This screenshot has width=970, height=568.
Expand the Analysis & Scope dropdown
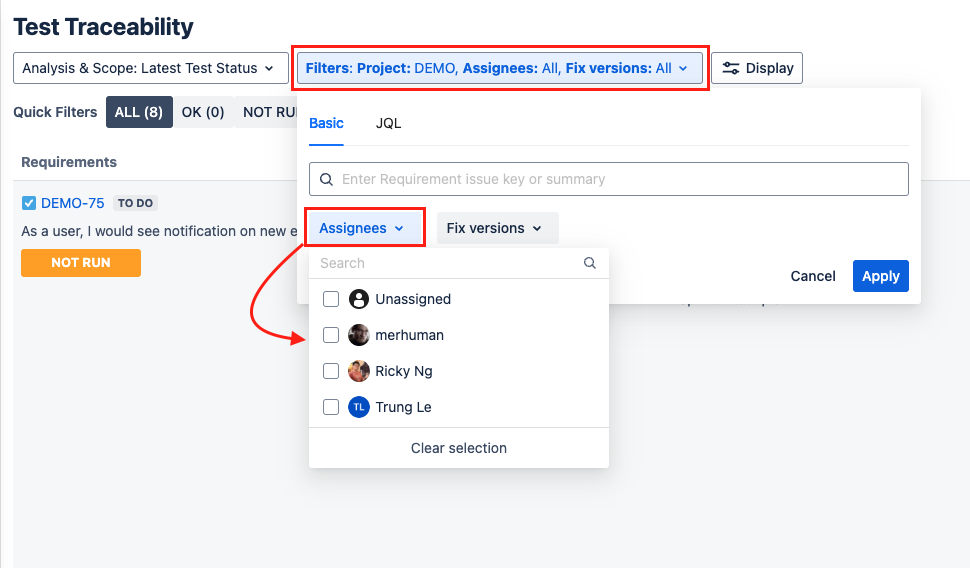(148, 68)
